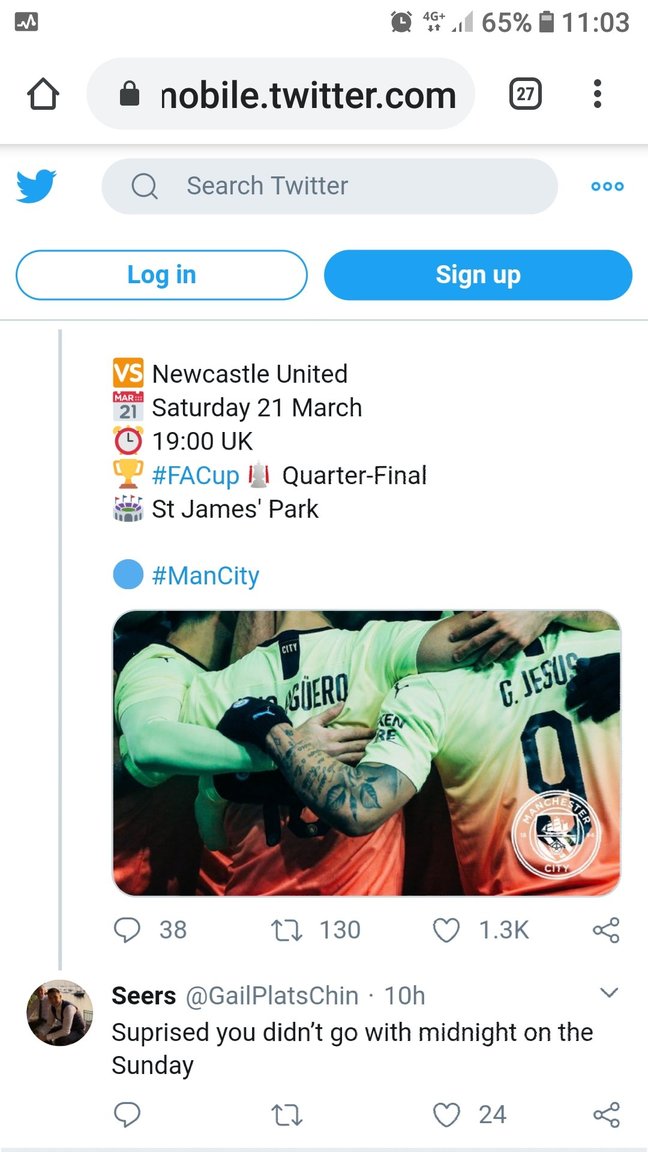Share the Seers reply
Screen dimensions: 648x1152
click(606, 1114)
